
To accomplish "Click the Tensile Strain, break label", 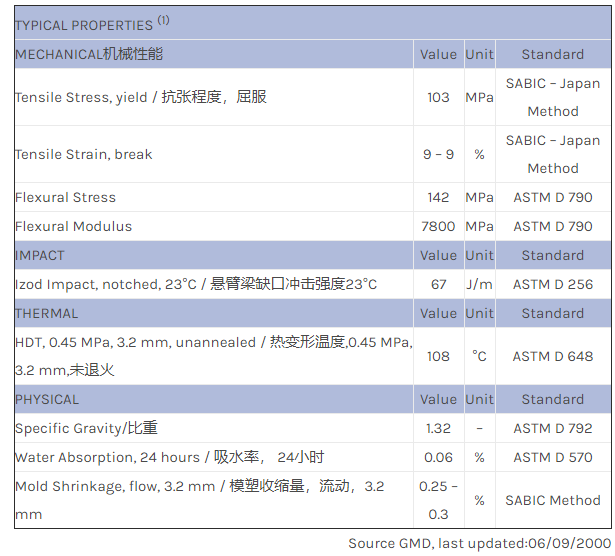I will (84, 154).
